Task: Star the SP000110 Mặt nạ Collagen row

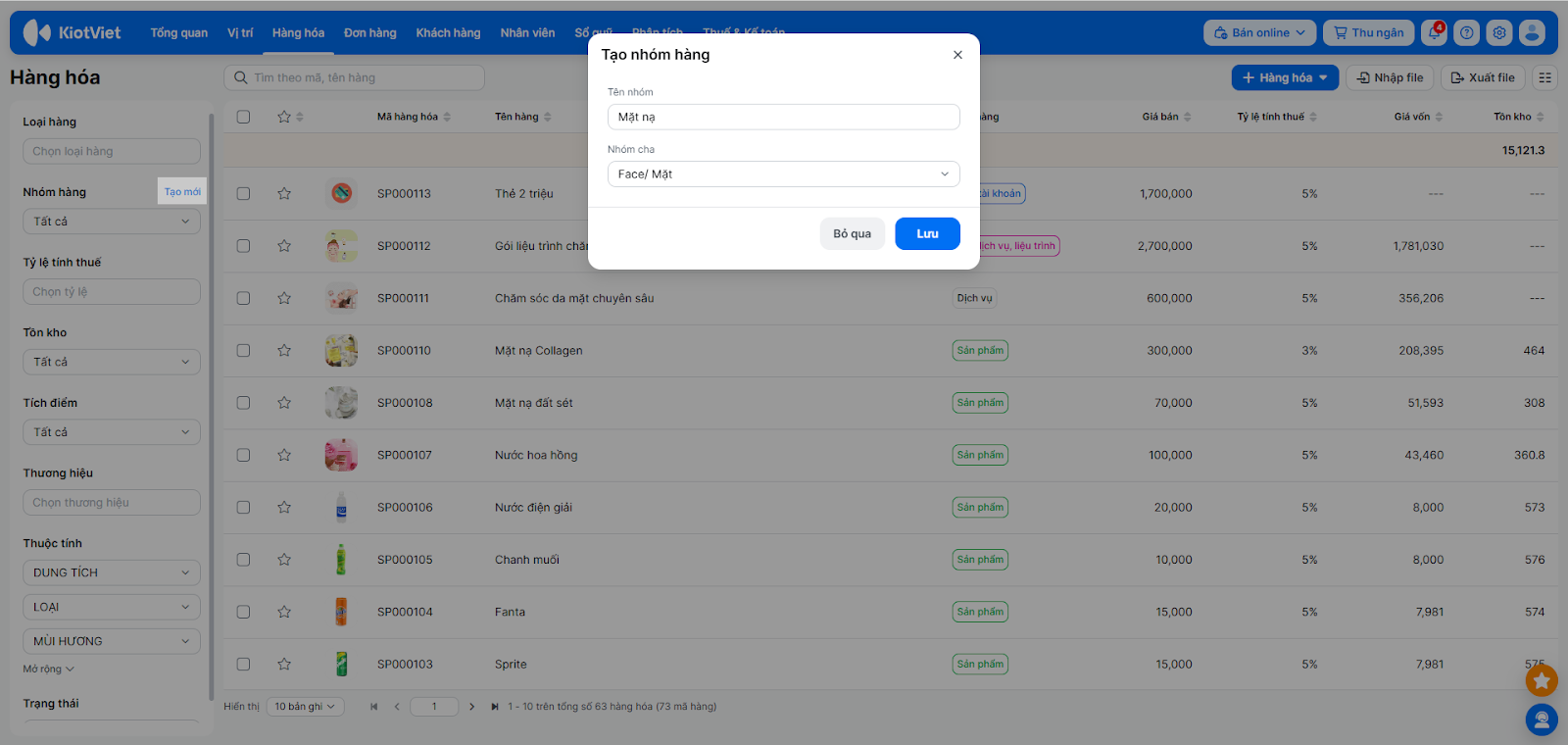Action: [284, 351]
